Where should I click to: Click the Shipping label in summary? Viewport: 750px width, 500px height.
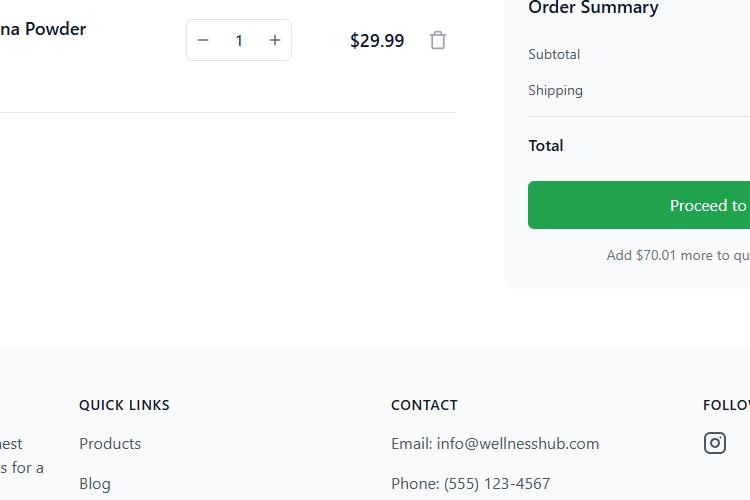555,90
